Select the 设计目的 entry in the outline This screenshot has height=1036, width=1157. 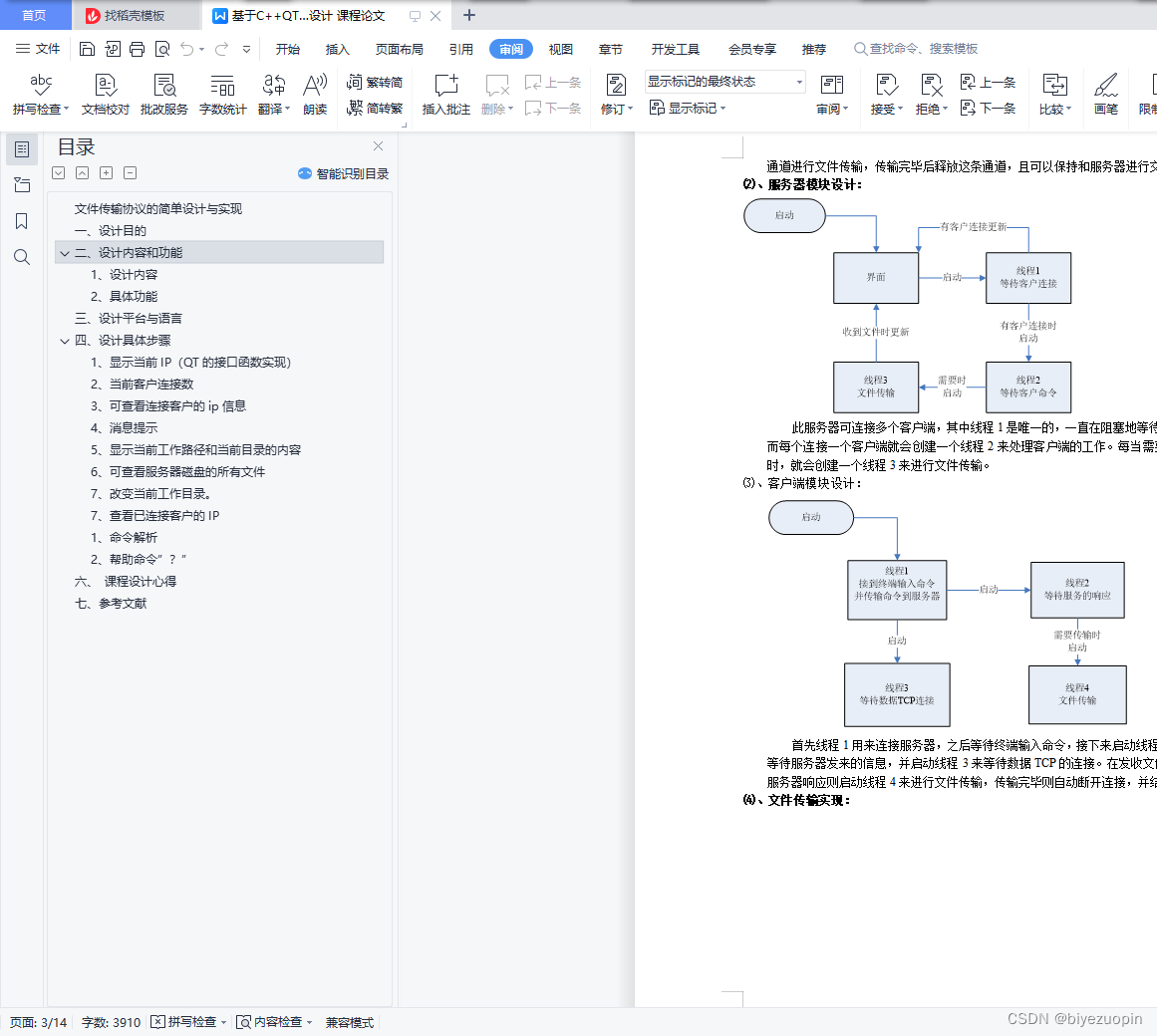click(x=110, y=230)
